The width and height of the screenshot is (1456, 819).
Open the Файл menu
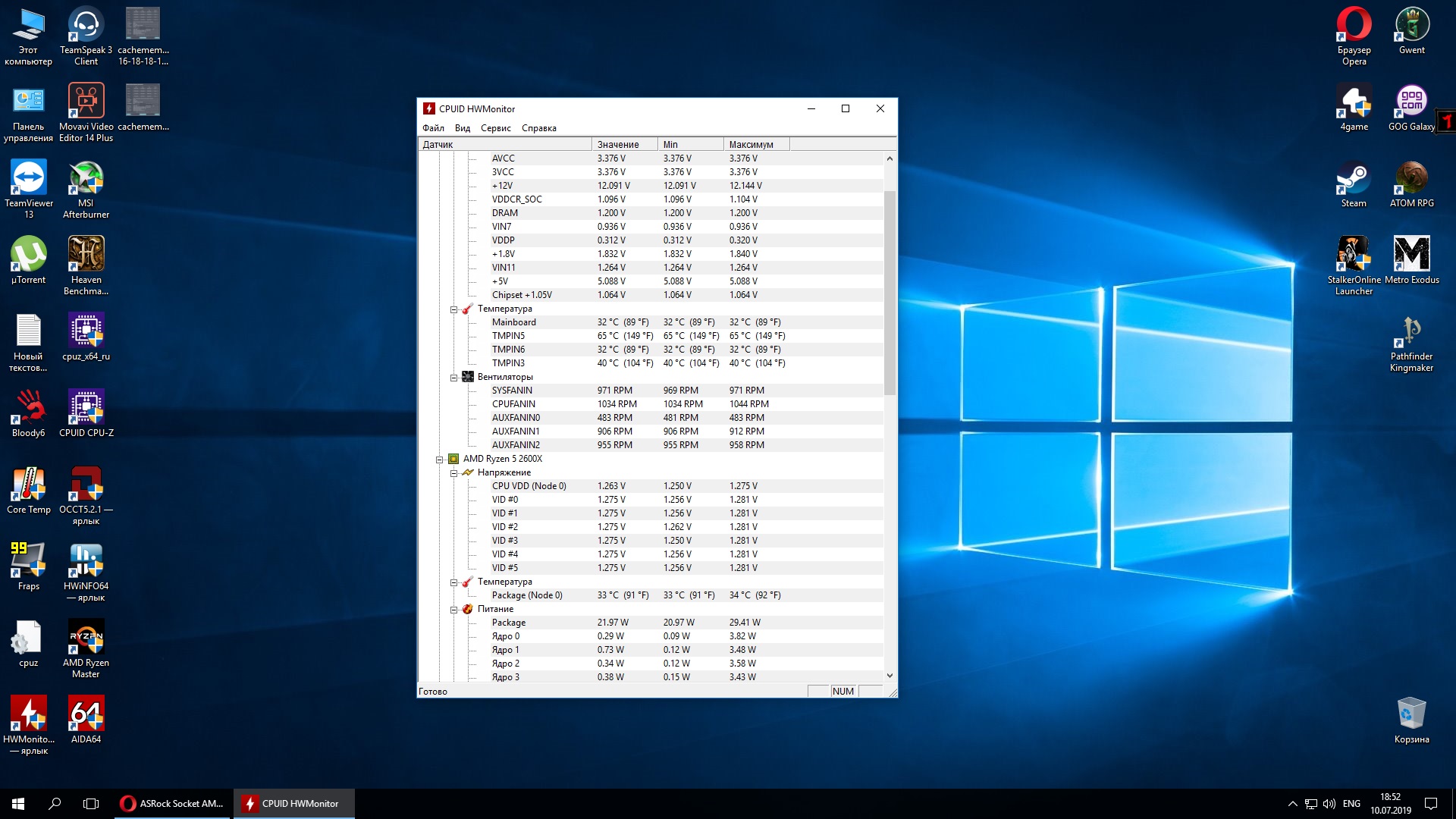tap(433, 128)
